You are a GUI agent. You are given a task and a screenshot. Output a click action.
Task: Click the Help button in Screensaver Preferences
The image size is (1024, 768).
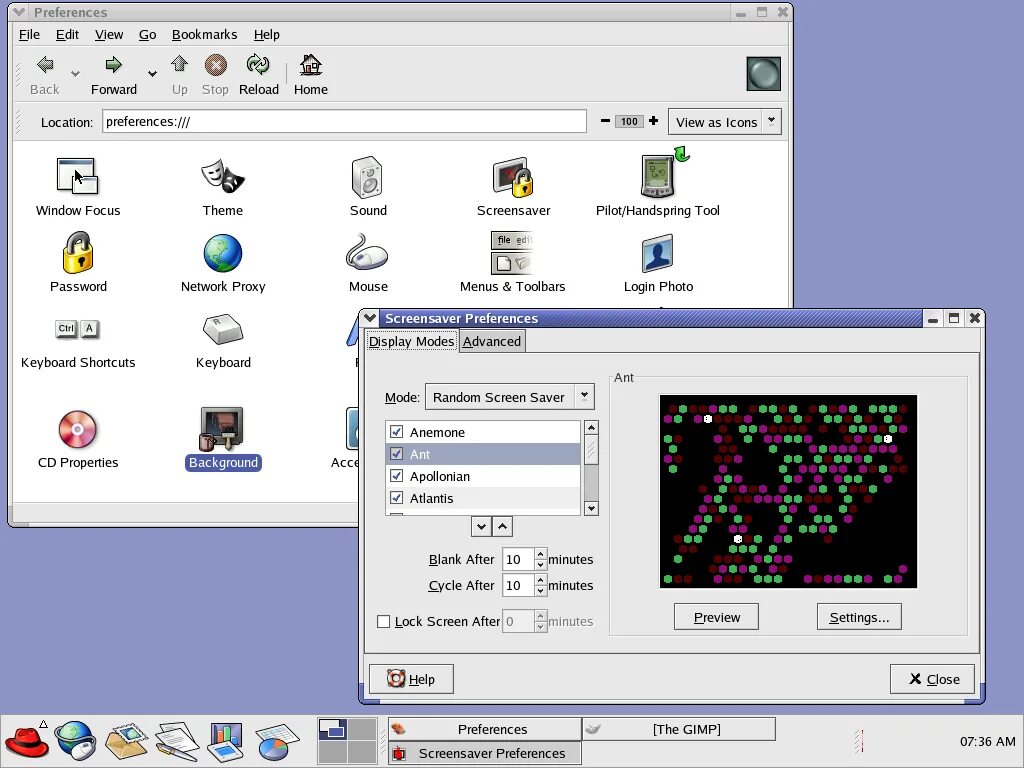point(411,679)
